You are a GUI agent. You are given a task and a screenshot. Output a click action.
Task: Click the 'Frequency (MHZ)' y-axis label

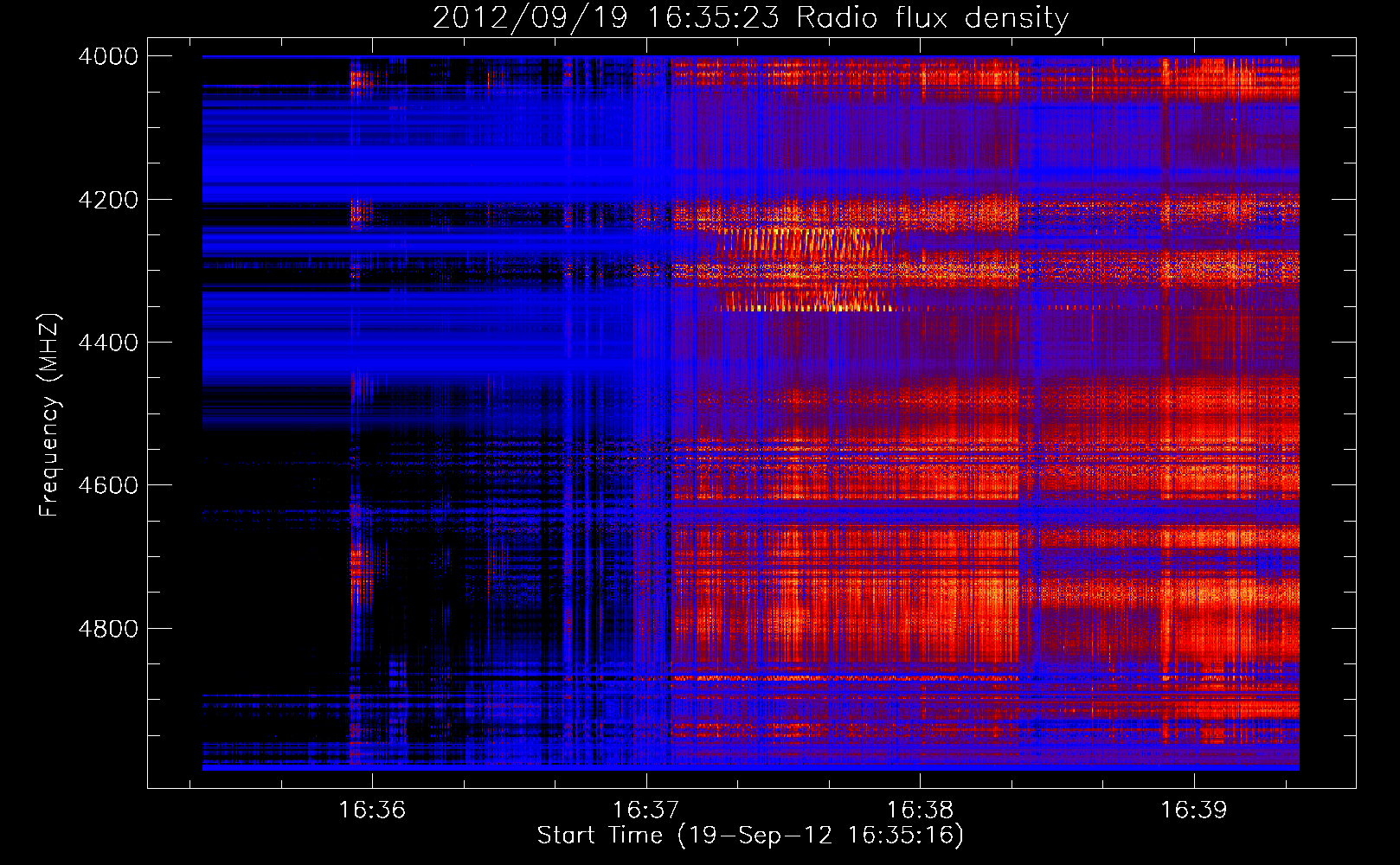(x=50, y=414)
